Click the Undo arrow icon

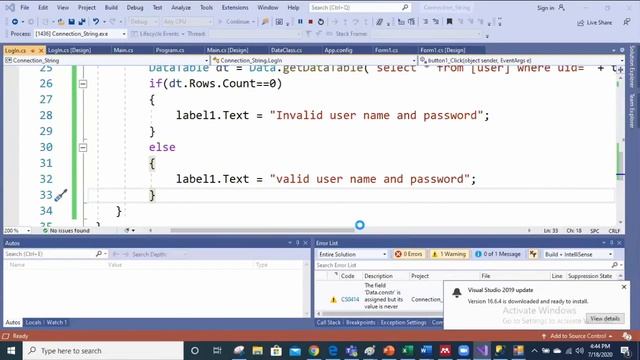(x=96, y=22)
